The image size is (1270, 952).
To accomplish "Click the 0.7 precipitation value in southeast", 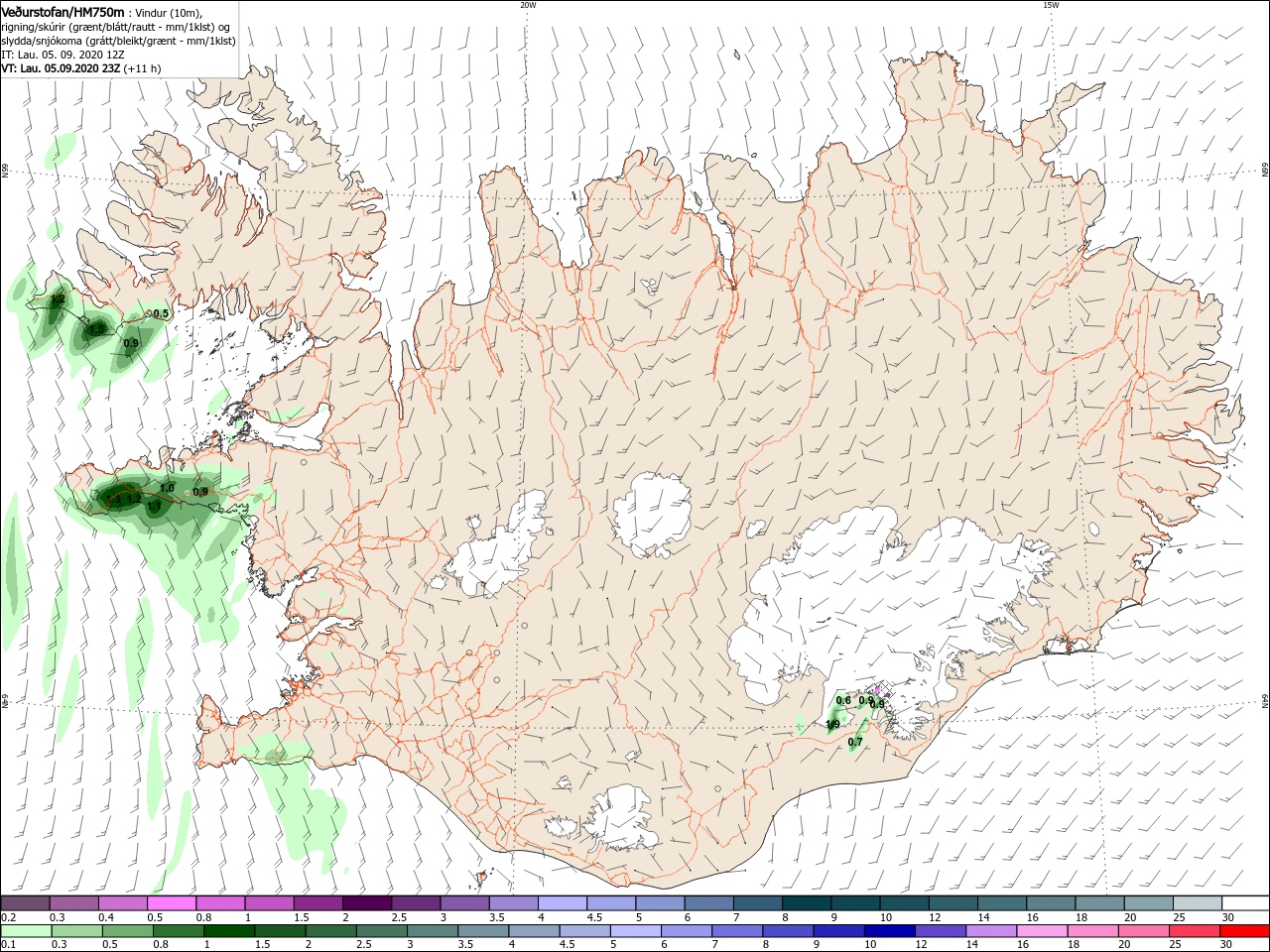I will [x=855, y=742].
